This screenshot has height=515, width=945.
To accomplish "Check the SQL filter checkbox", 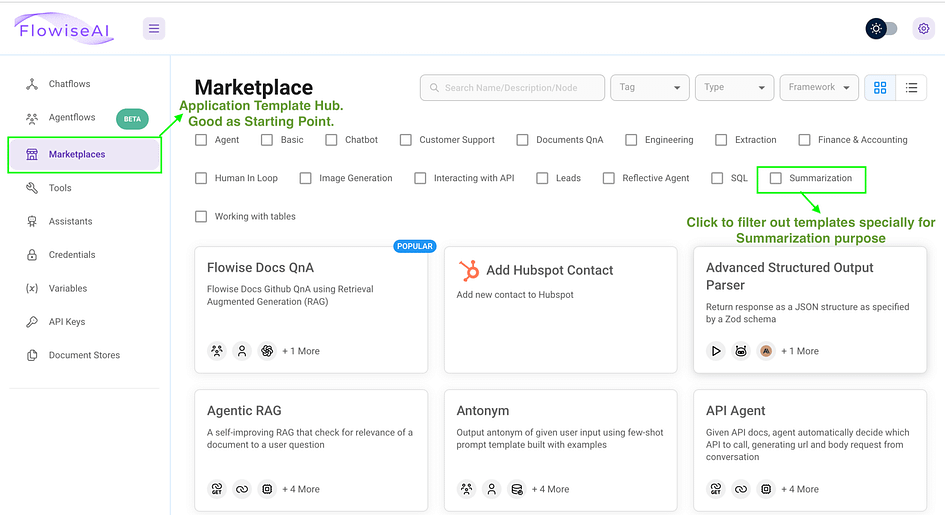I will tap(717, 178).
